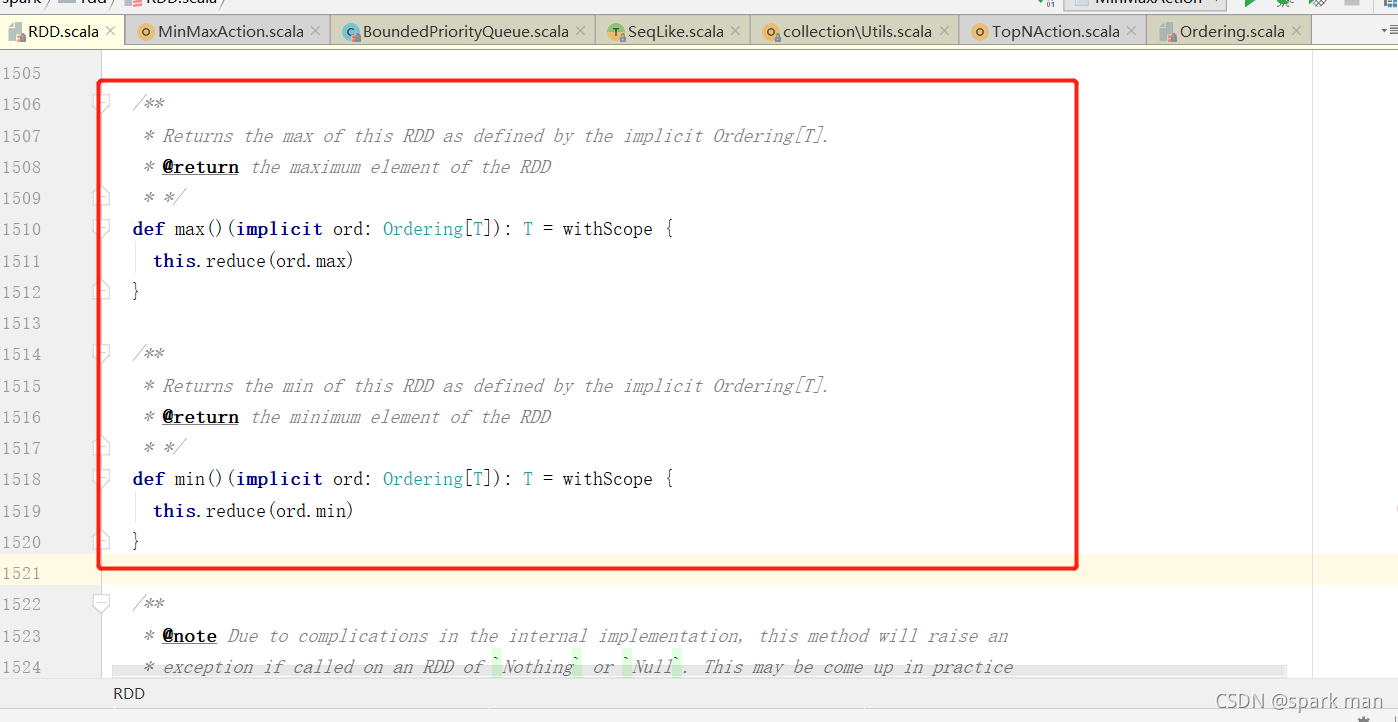Click 'this.reduce(ord.max)' on line 1511
This screenshot has width=1398, height=722.
[x=254, y=261]
